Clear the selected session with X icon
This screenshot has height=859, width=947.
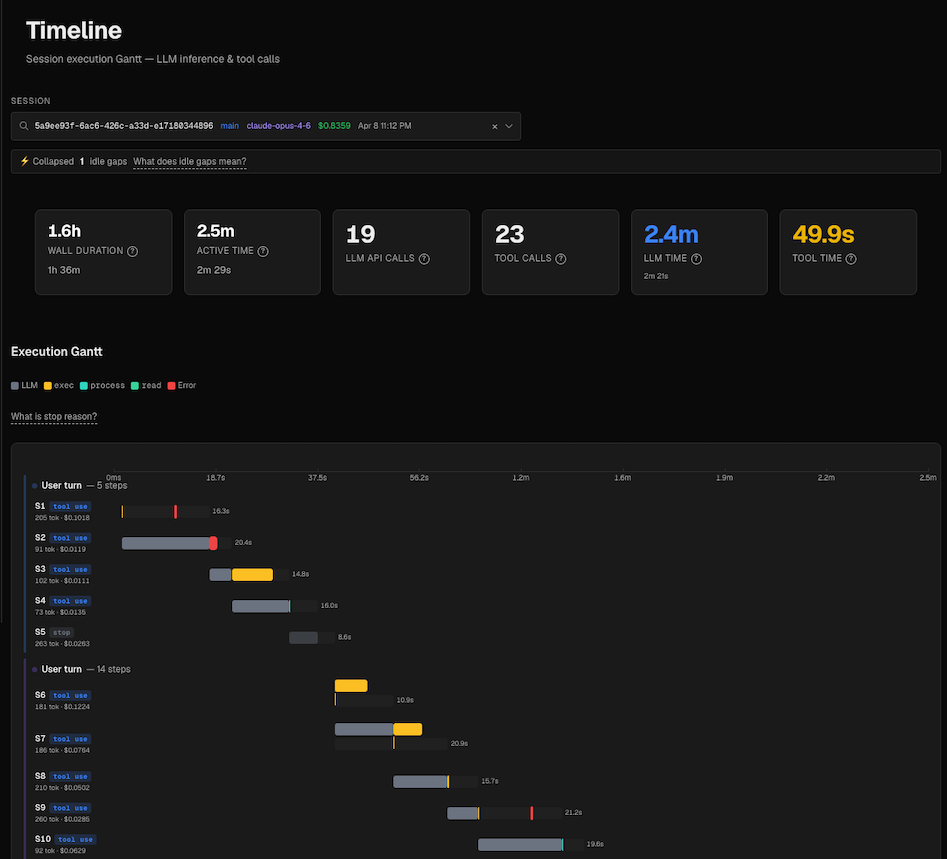495,126
